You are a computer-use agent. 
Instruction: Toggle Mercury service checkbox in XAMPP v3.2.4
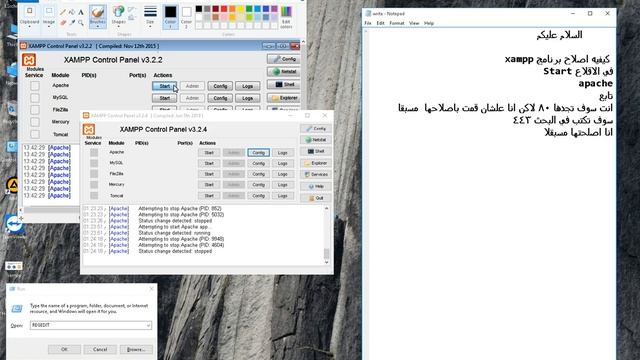point(94,185)
